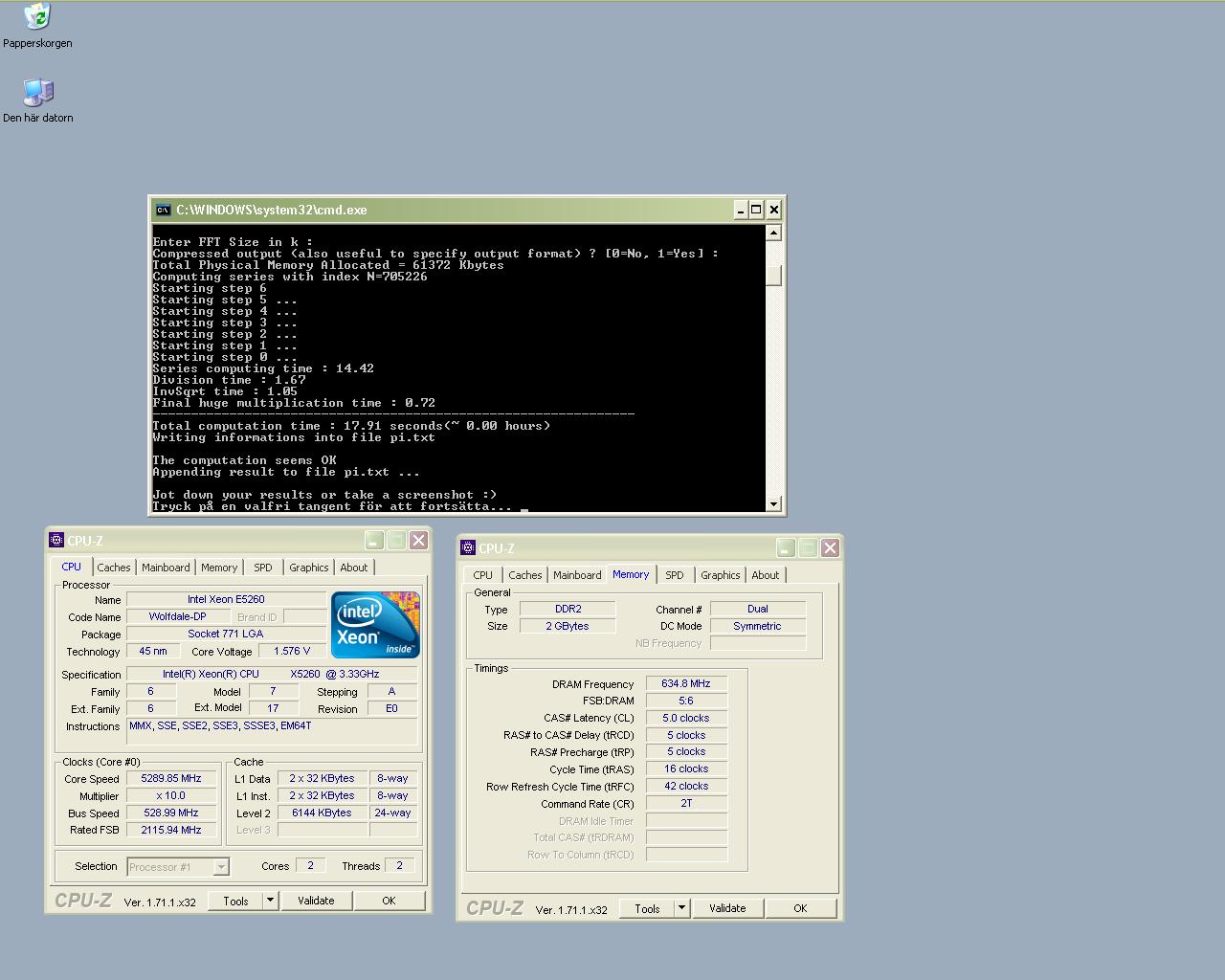Screen dimensions: 1225x980
Task: Open SPD tab in left CPU-Z window
Action: pyautogui.click(x=263, y=568)
